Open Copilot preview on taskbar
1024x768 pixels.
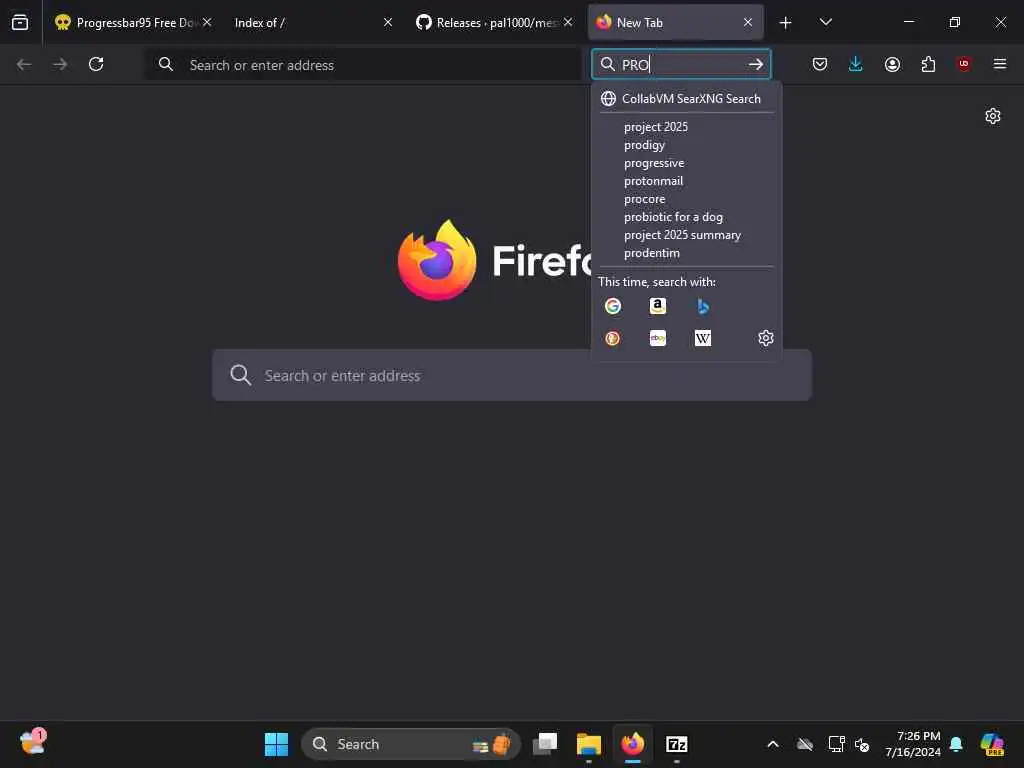(x=991, y=744)
